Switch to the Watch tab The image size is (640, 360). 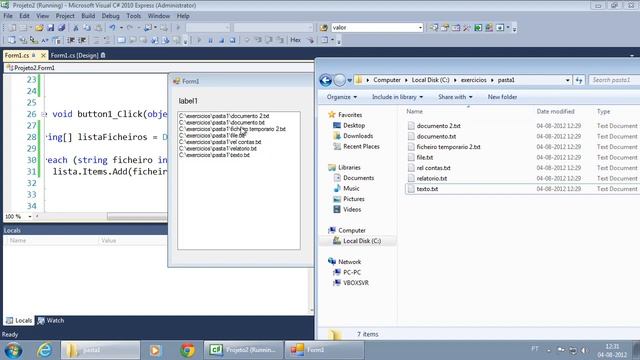tap(51, 321)
